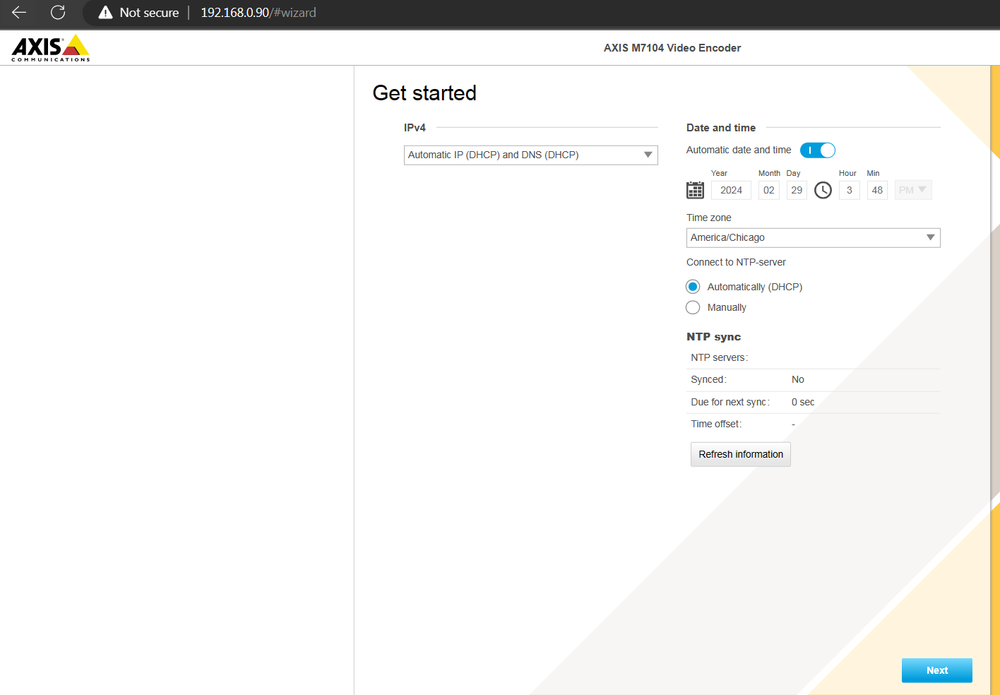Click the Hour input field
The width and height of the screenshot is (1000, 695).
[849, 190]
